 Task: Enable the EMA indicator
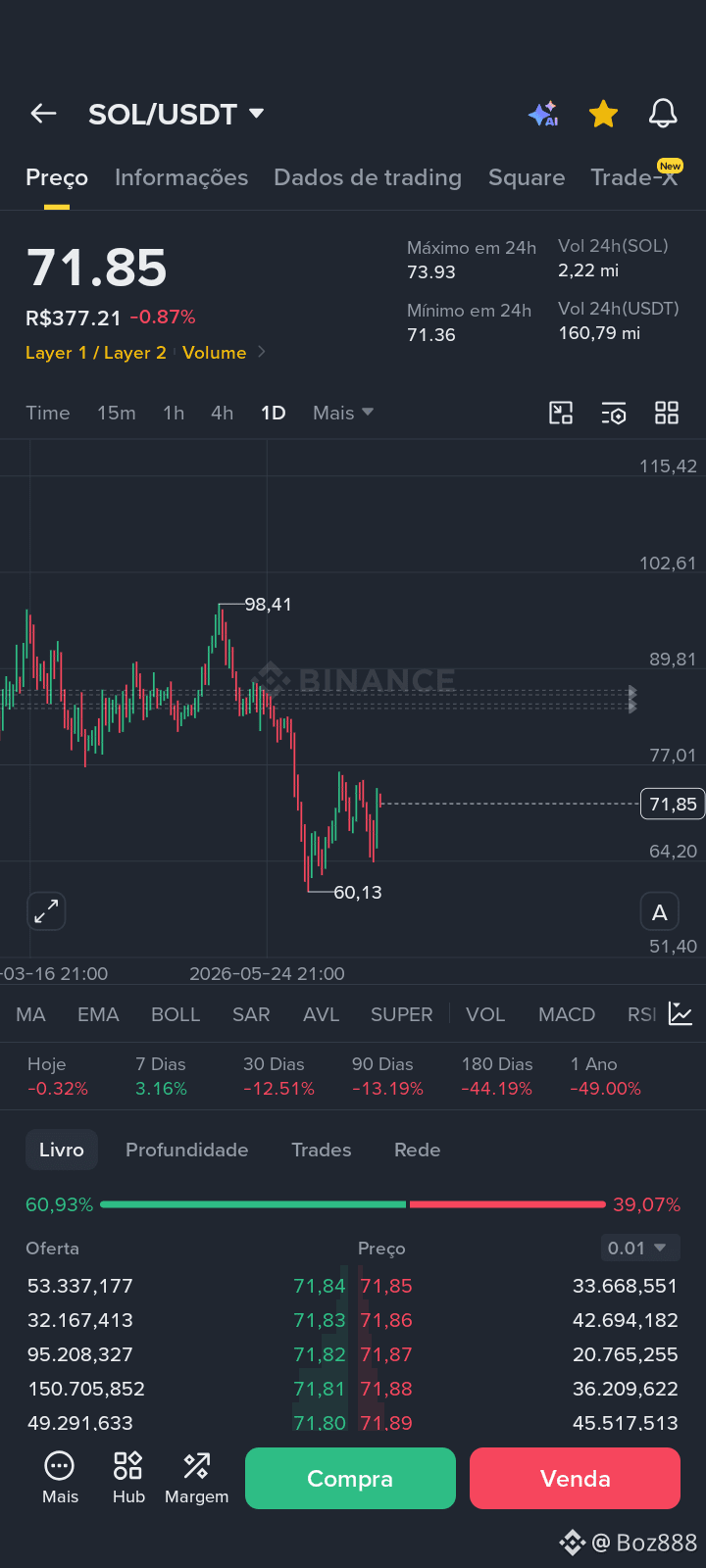98,1014
